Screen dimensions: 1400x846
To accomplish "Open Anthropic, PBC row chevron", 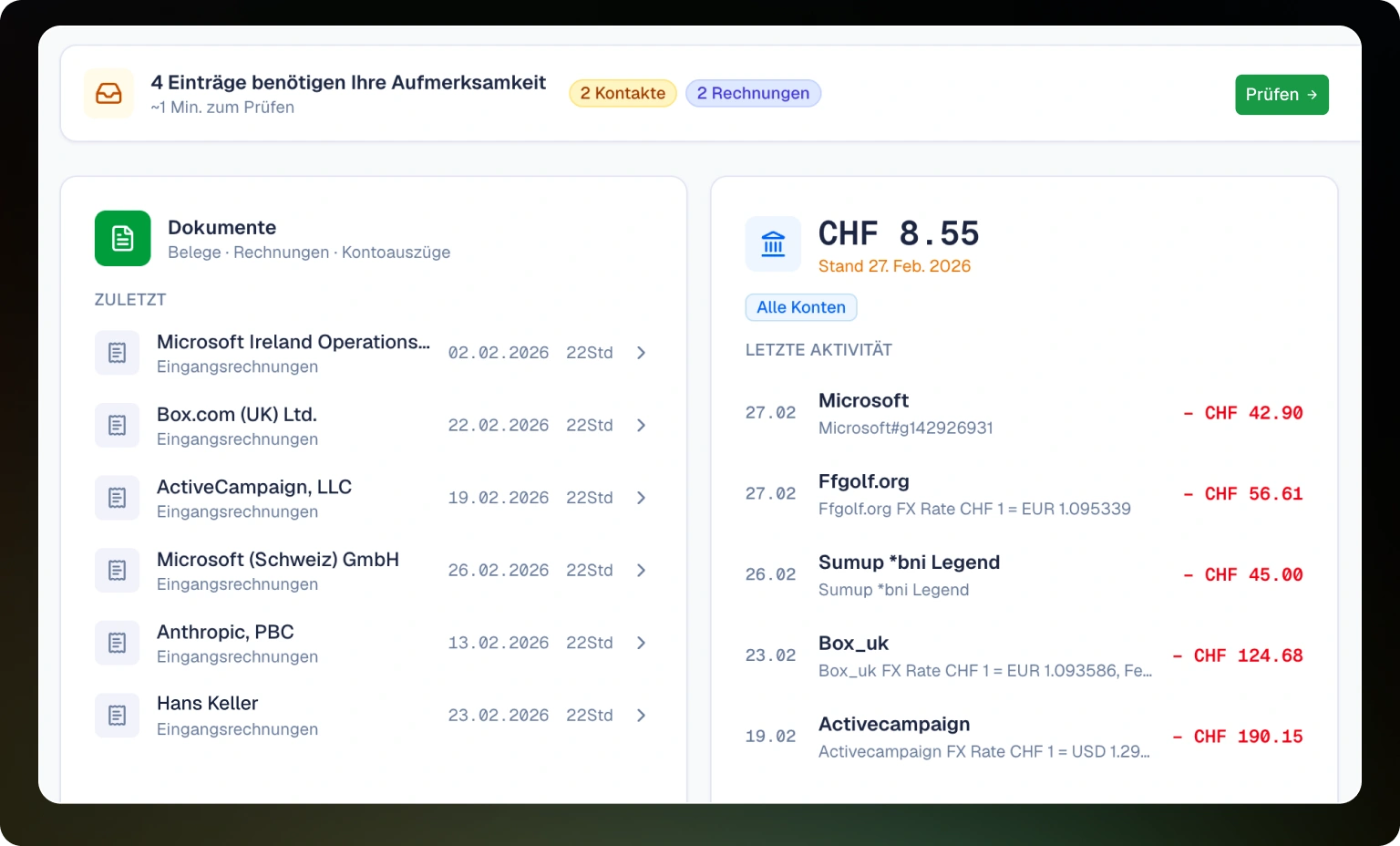I will (641, 643).
